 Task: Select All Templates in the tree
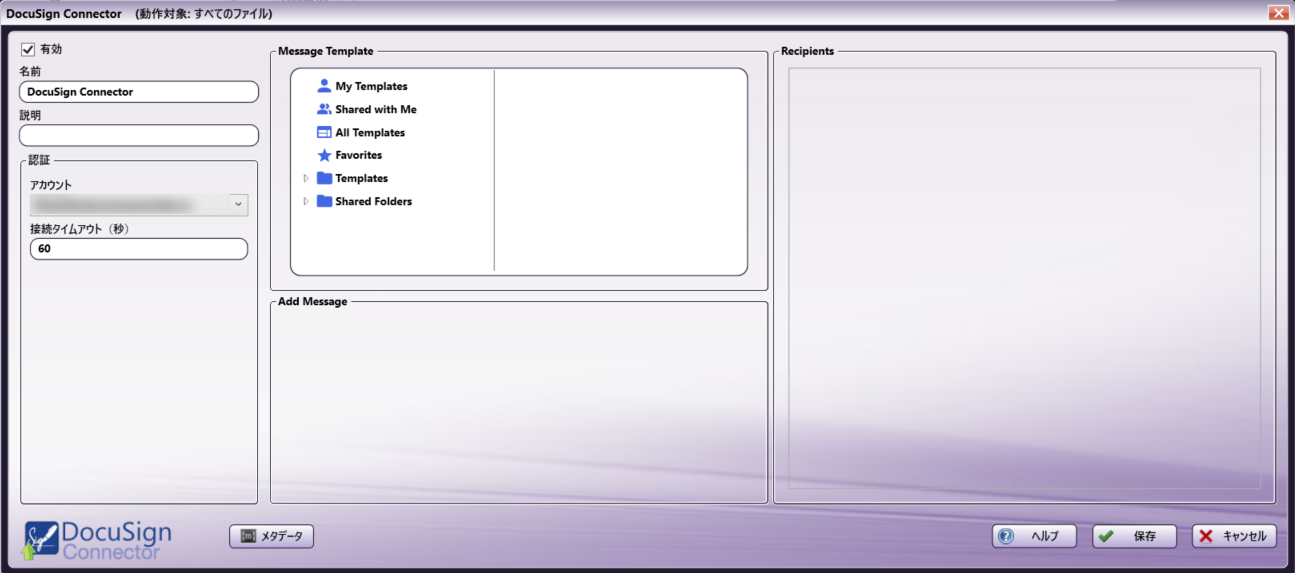pyautogui.click(x=370, y=132)
